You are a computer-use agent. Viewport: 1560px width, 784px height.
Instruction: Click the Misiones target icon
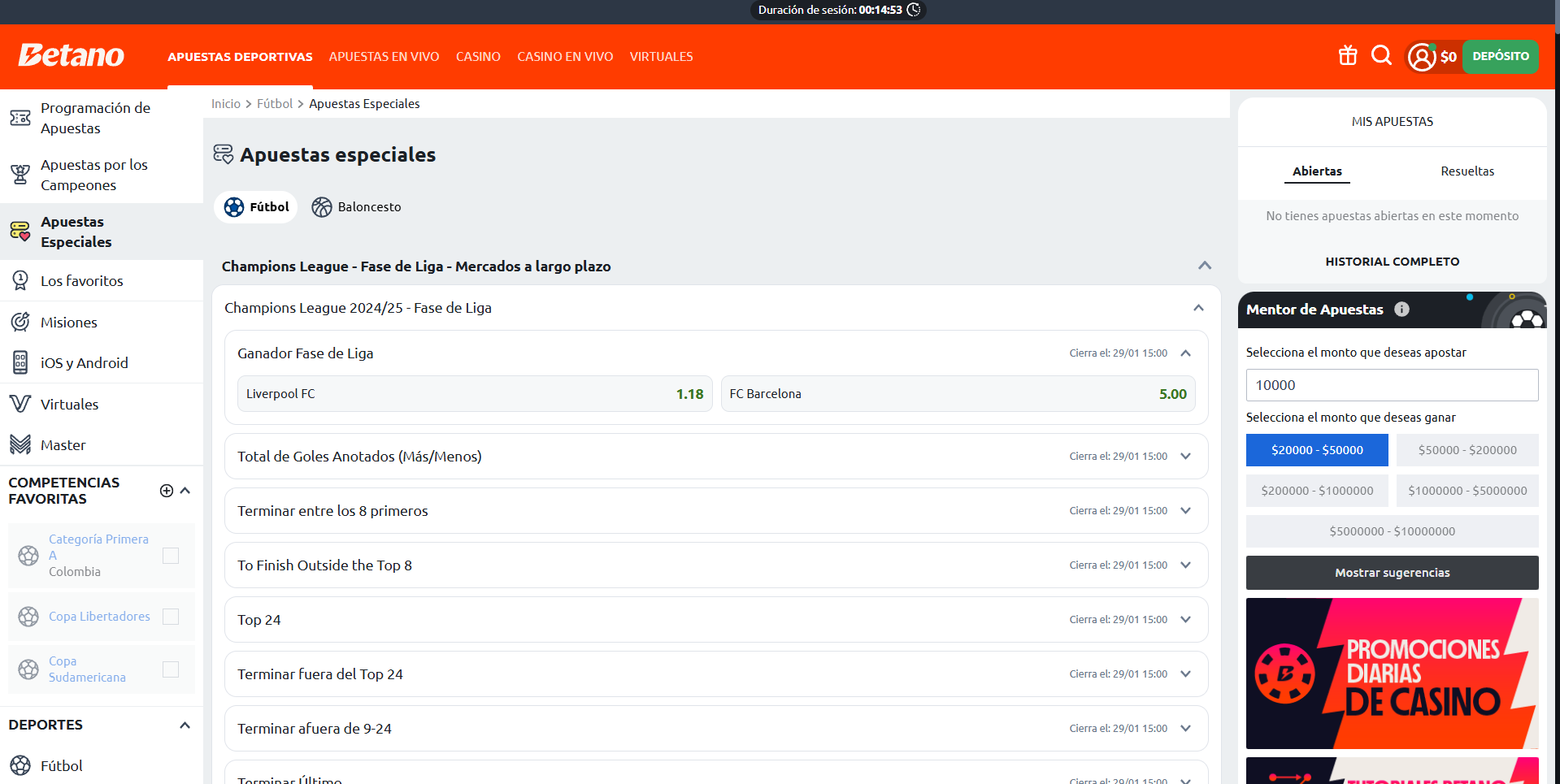(x=20, y=322)
